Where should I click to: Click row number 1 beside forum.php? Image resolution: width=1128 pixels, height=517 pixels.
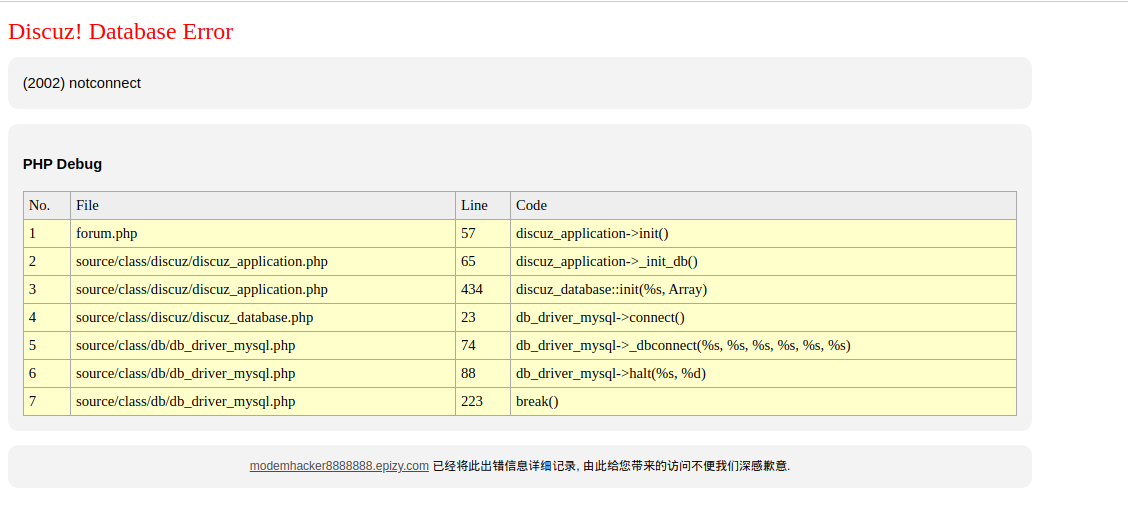pyautogui.click(x=47, y=234)
